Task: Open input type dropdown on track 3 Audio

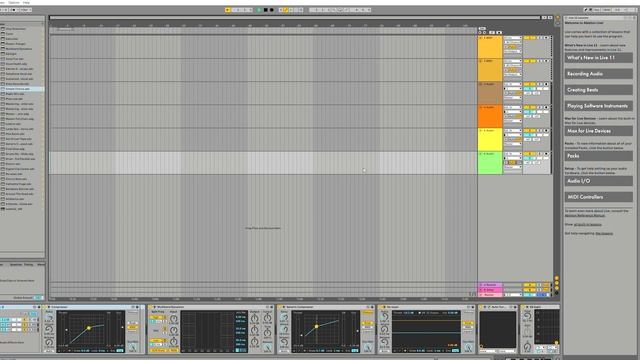Action: click(x=513, y=84)
